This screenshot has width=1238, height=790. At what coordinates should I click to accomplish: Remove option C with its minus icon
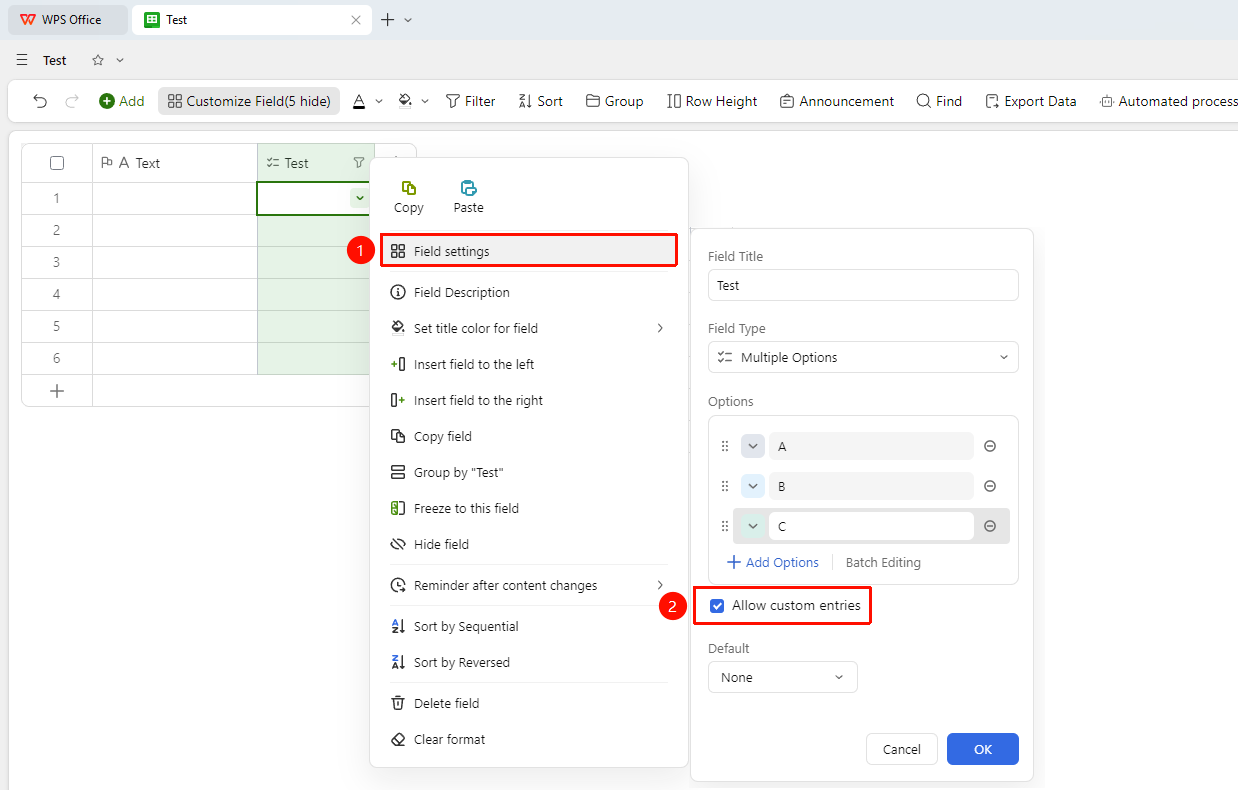tap(990, 526)
